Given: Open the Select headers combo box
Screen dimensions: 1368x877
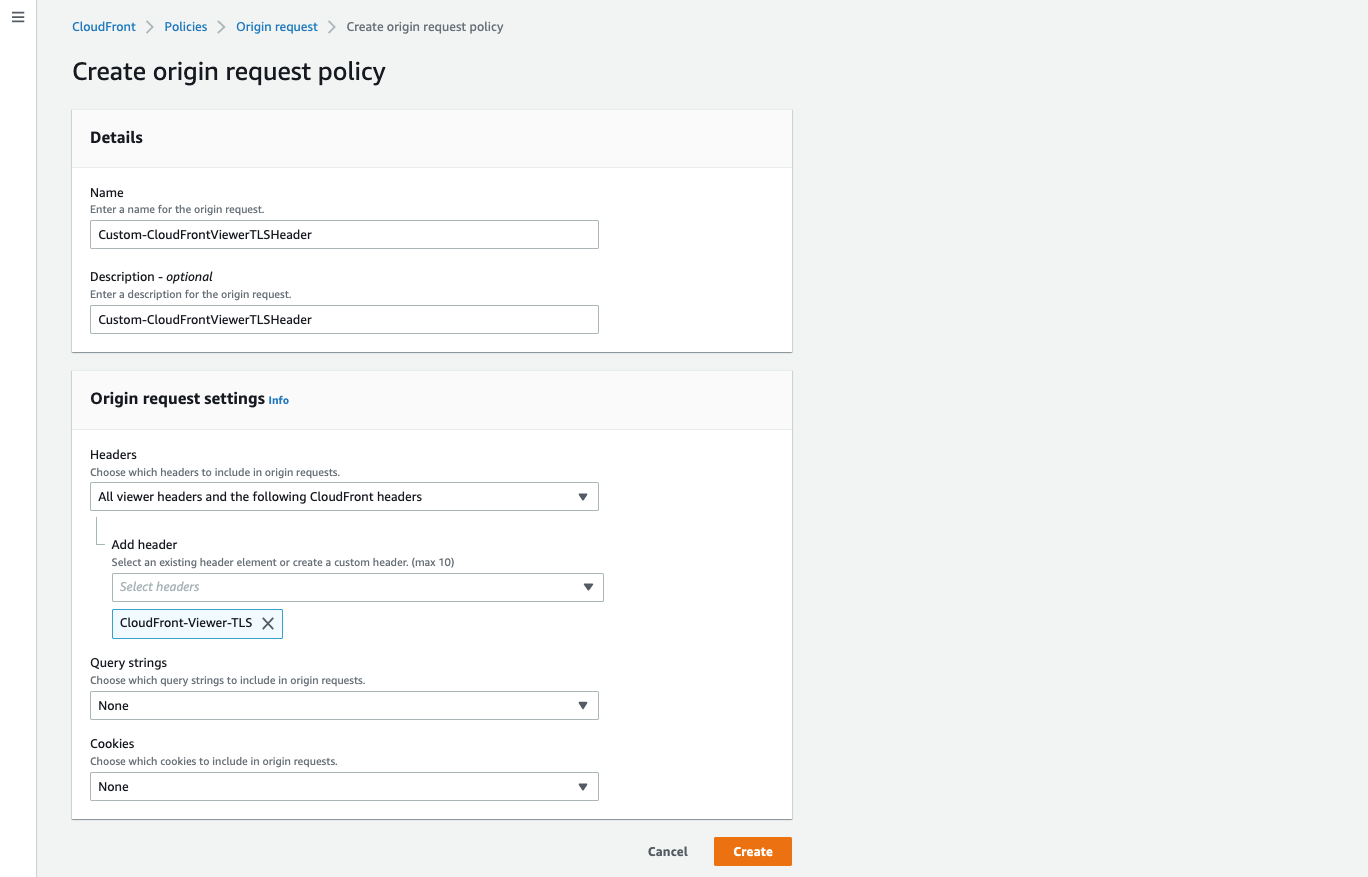Looking at the screenshot, I should click(357, 587).
